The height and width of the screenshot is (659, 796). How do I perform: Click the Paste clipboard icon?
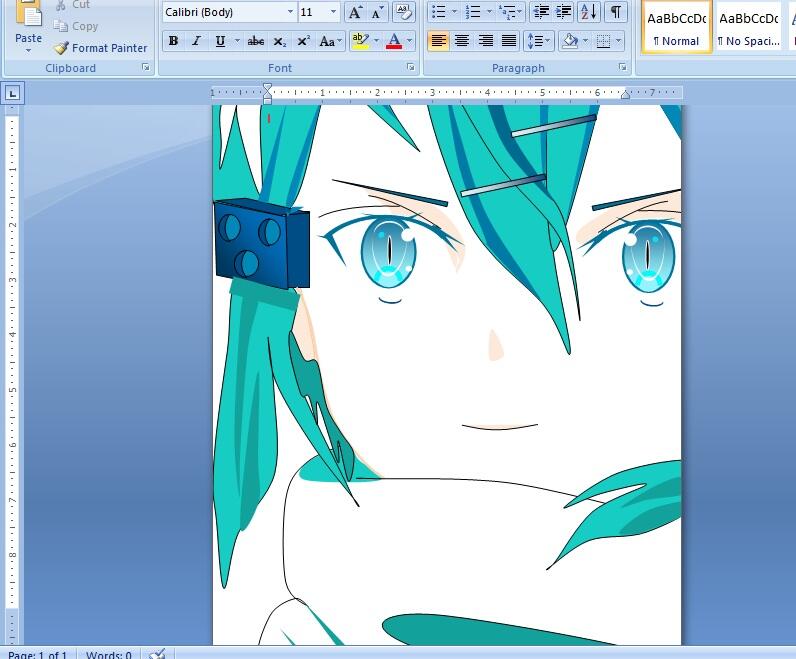(x=28, y=13)
